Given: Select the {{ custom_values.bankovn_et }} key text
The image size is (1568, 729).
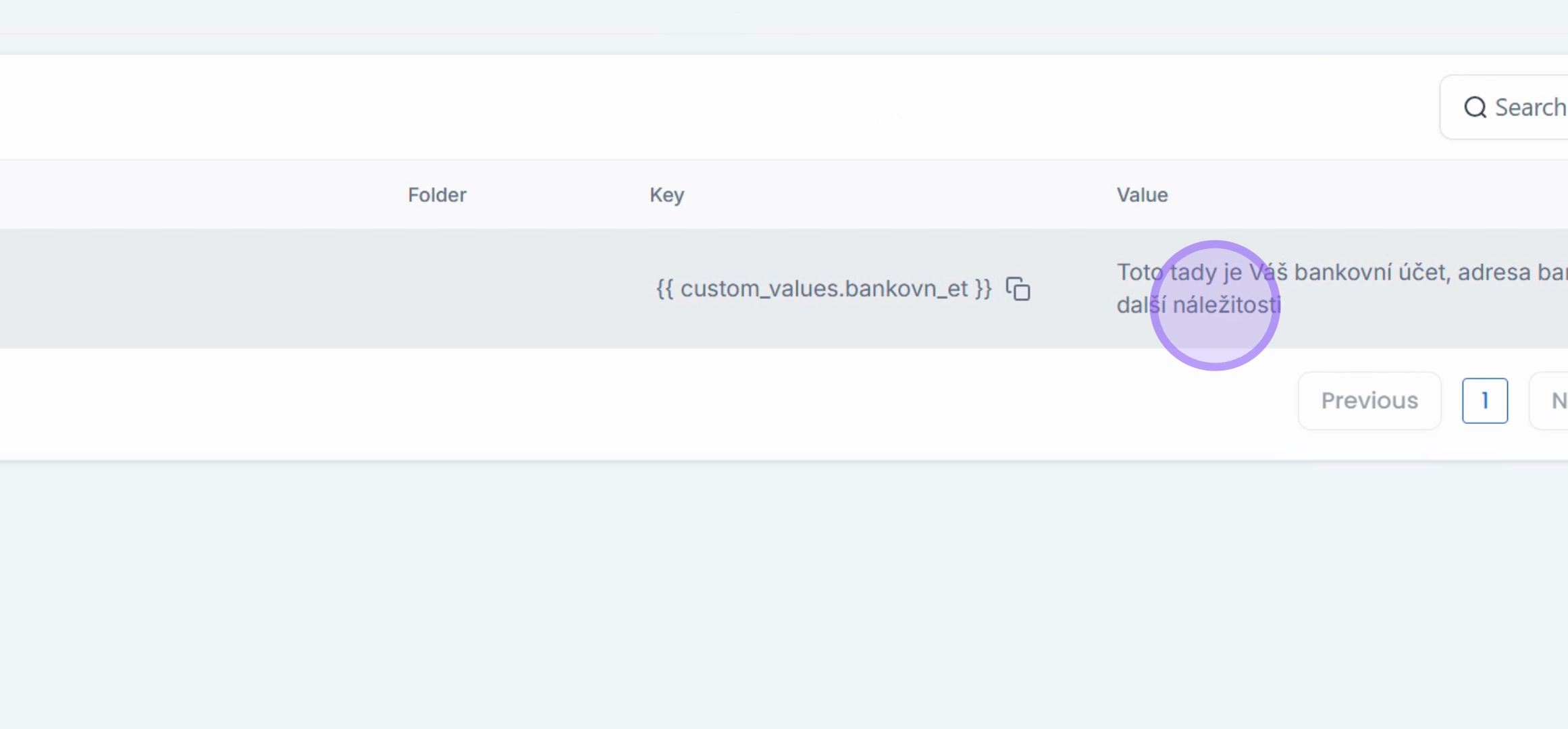Looking at the screenshot, I should (824, 289).
